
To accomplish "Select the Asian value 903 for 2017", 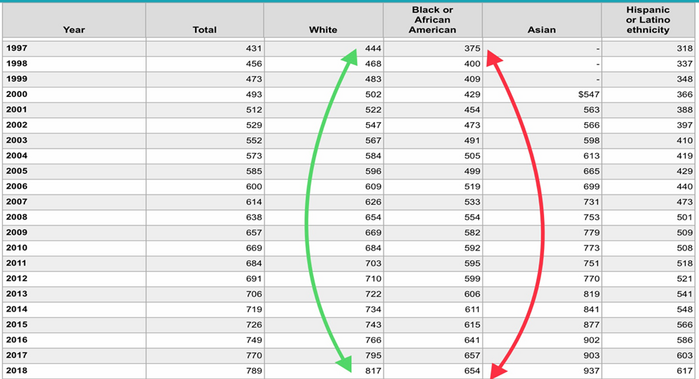I will (x=592, y=355).
